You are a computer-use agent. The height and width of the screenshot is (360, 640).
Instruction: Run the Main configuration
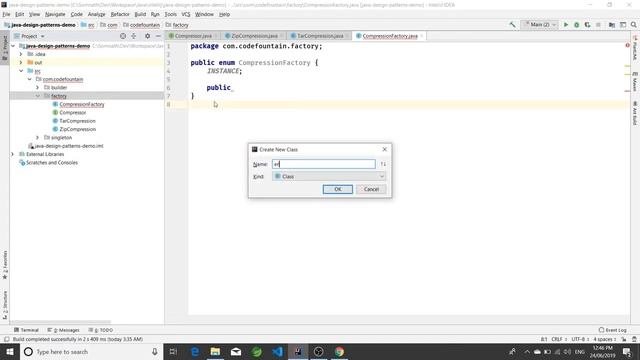pos(566,25)
